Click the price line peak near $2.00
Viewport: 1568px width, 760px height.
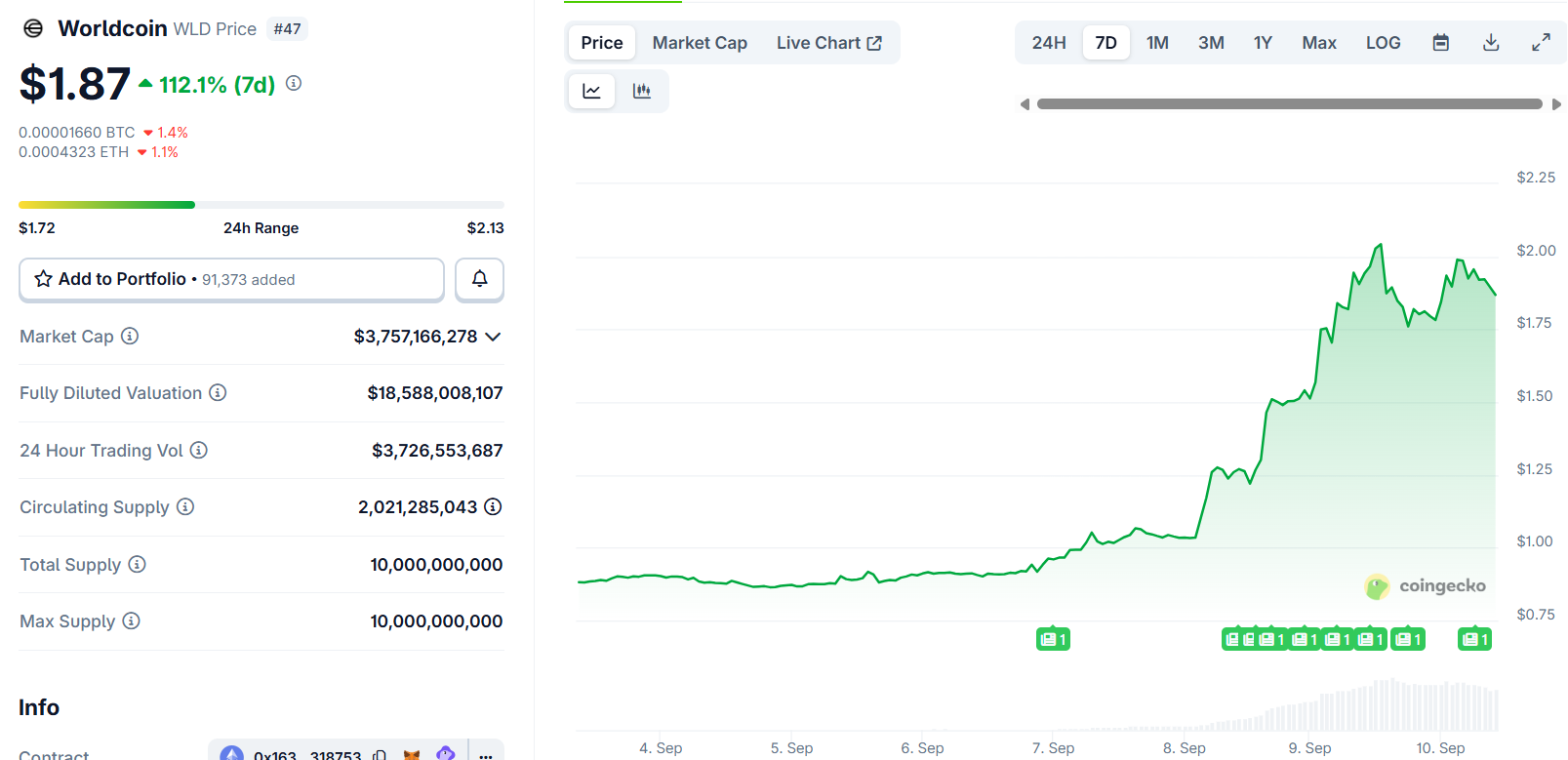[x=1380, y=246]
